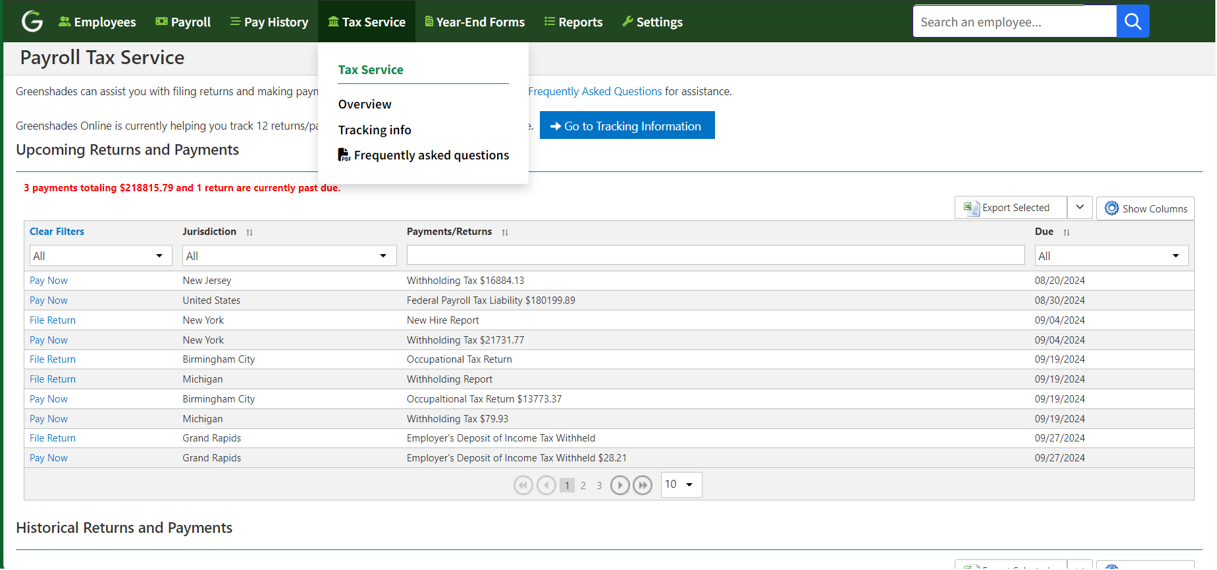This screenshot has width=1217, height=570.
Task: Click the Show Columns button
Action: (x=1146, y=208)
